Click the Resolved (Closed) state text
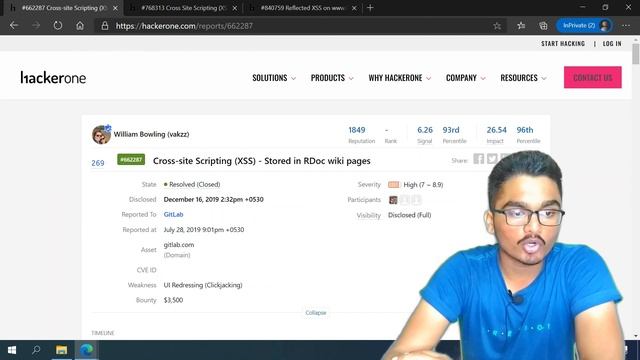Image resolution: width=640 pixels, height=360 pixels. (x=194, y=184)
